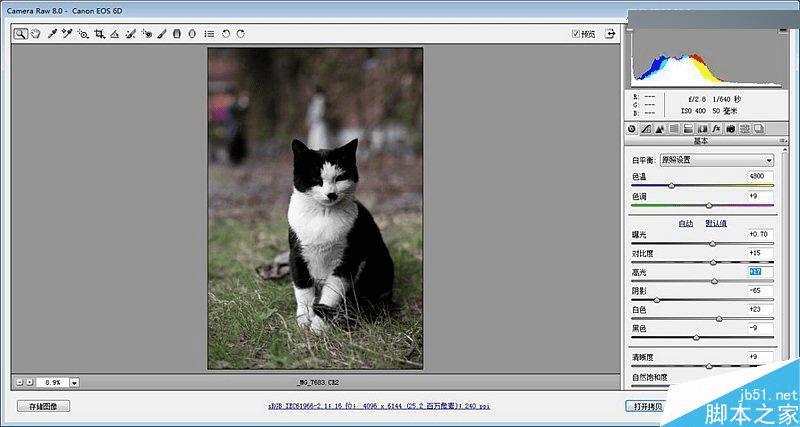This screenshot has height=427, width=800.
Task: Activate the Targeted Adjustment tool
Action: click(83, 34)
